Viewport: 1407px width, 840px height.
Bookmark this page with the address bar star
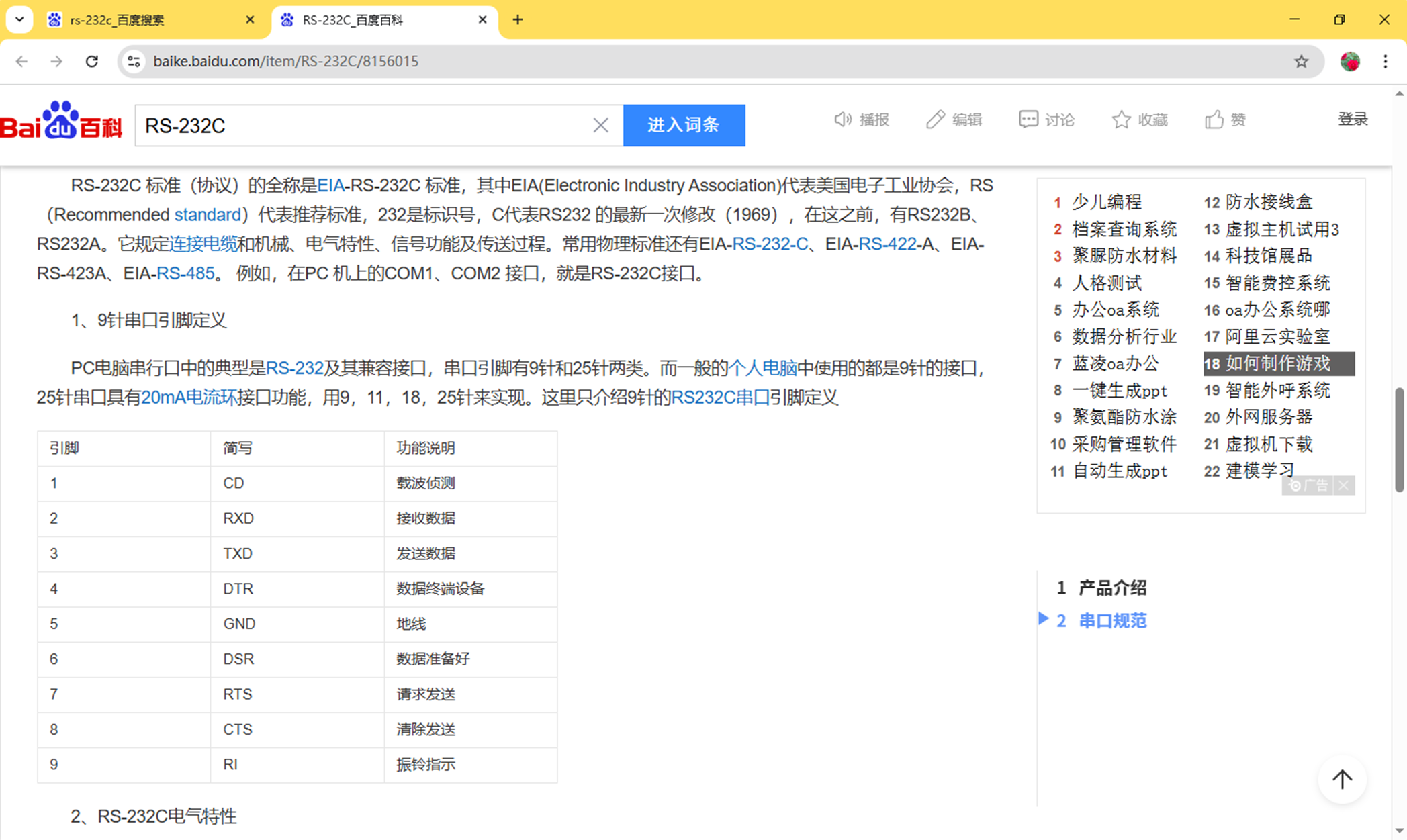coord(1301,61)
